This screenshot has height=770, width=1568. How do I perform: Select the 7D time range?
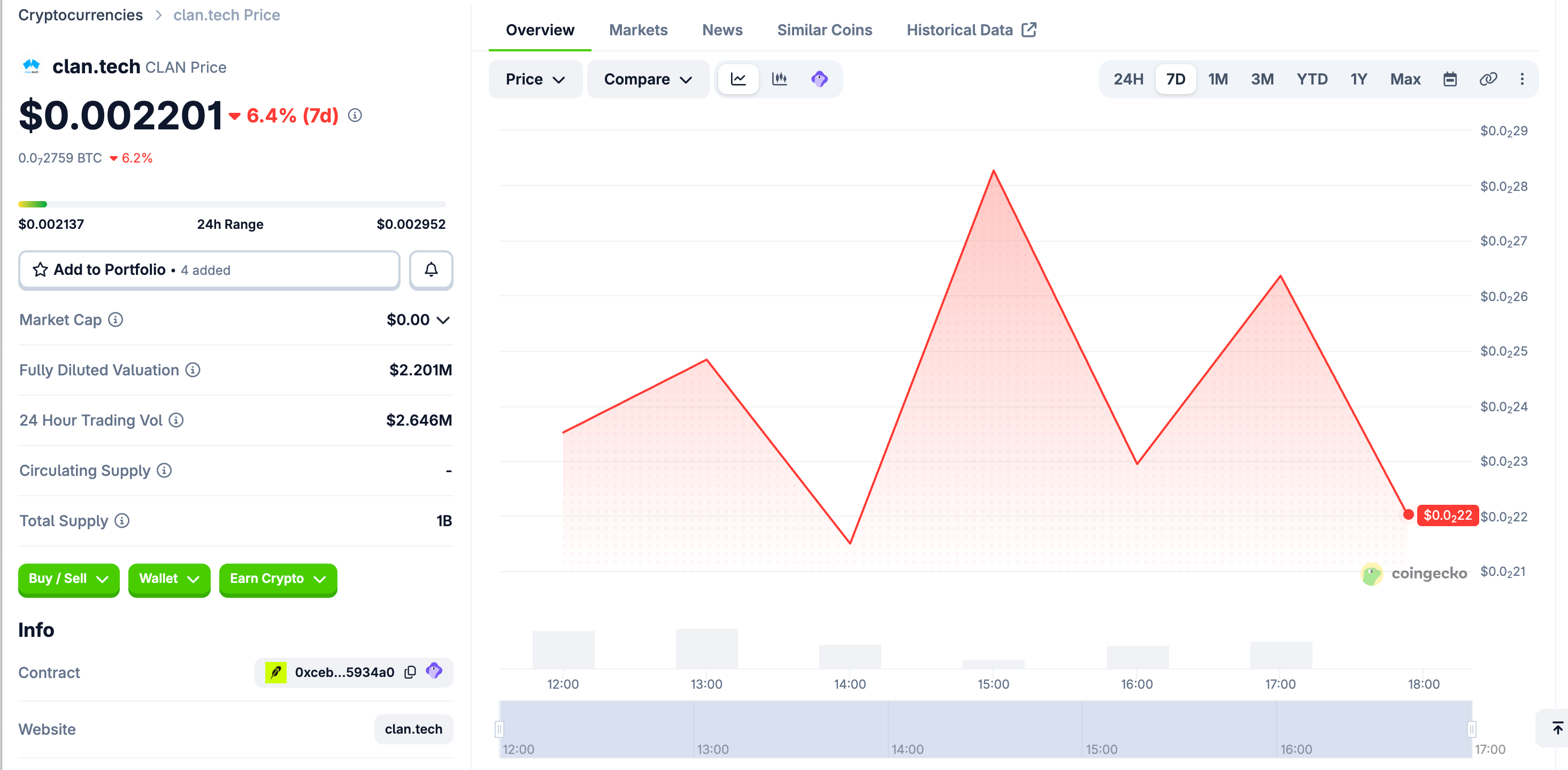click(1175, 79)
